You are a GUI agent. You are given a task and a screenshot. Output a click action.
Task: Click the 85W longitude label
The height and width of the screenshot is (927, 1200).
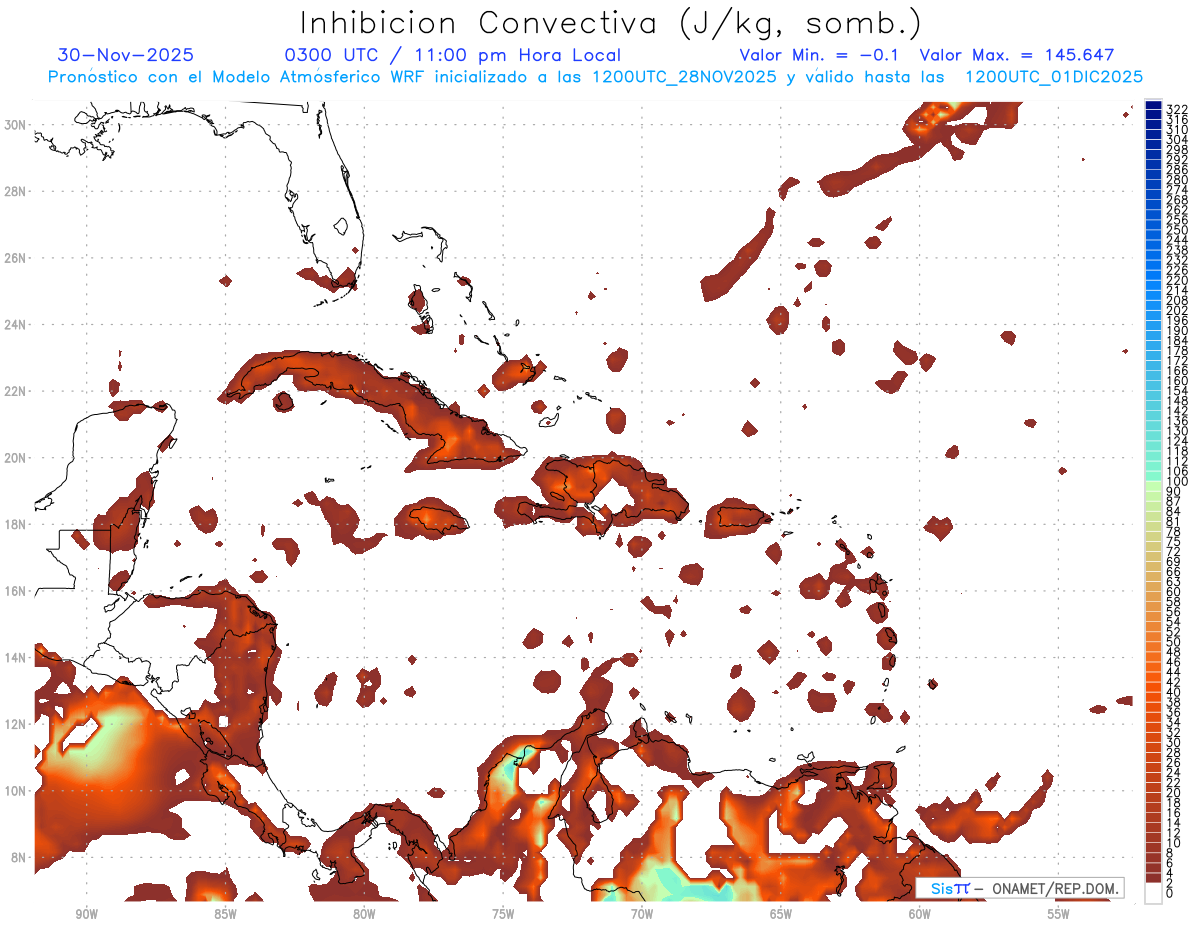(225, 915)
